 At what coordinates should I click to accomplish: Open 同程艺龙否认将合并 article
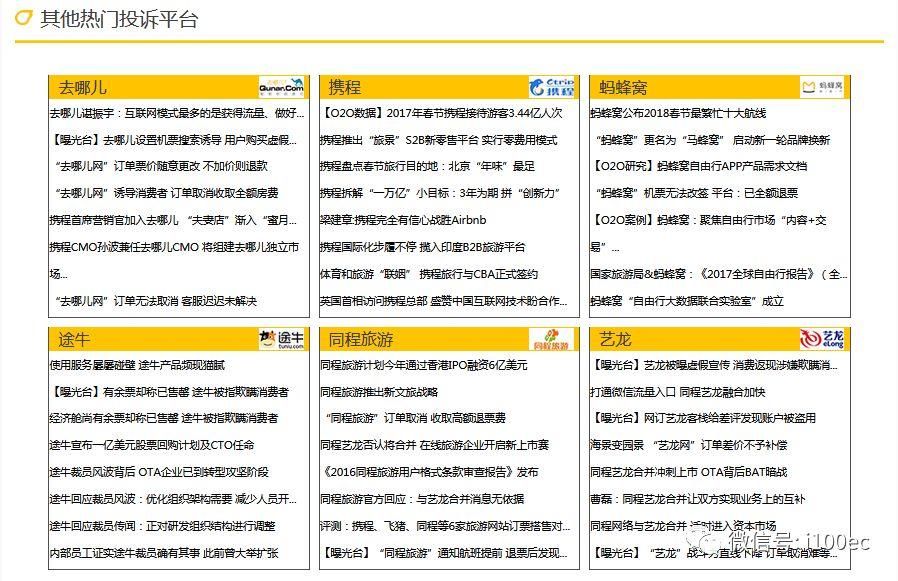tap(435, 445)
